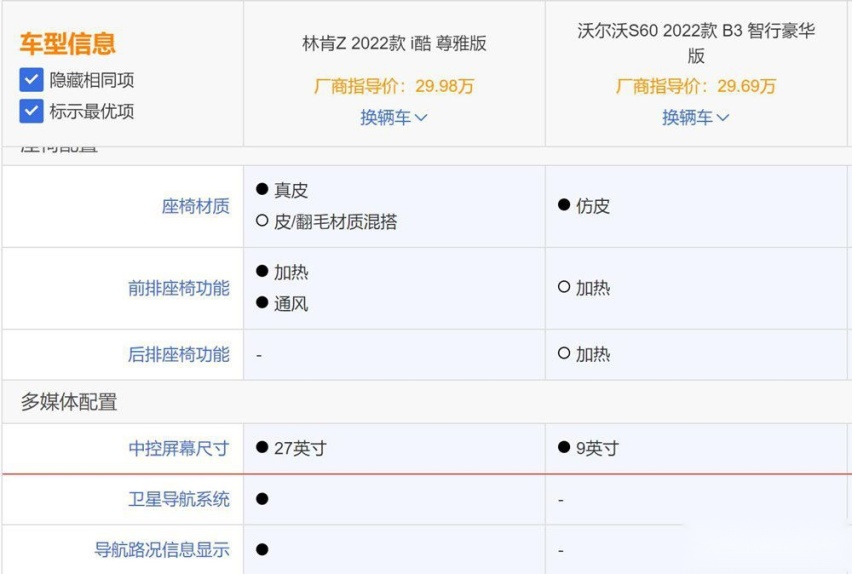This screenshot has height=574, width=852.
Task: Click the standard-equipment dot in 卫星导航系统 row
Action: click(262, 498)
